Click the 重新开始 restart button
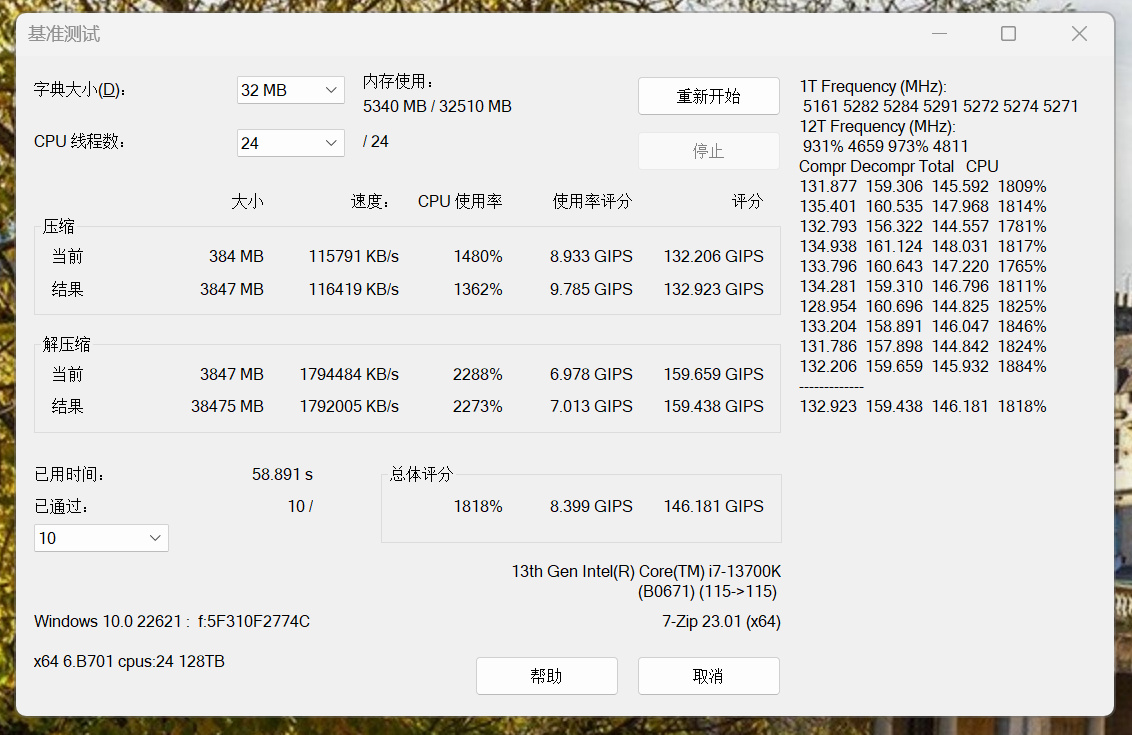 pyautogui.click(x=708, y=96)
